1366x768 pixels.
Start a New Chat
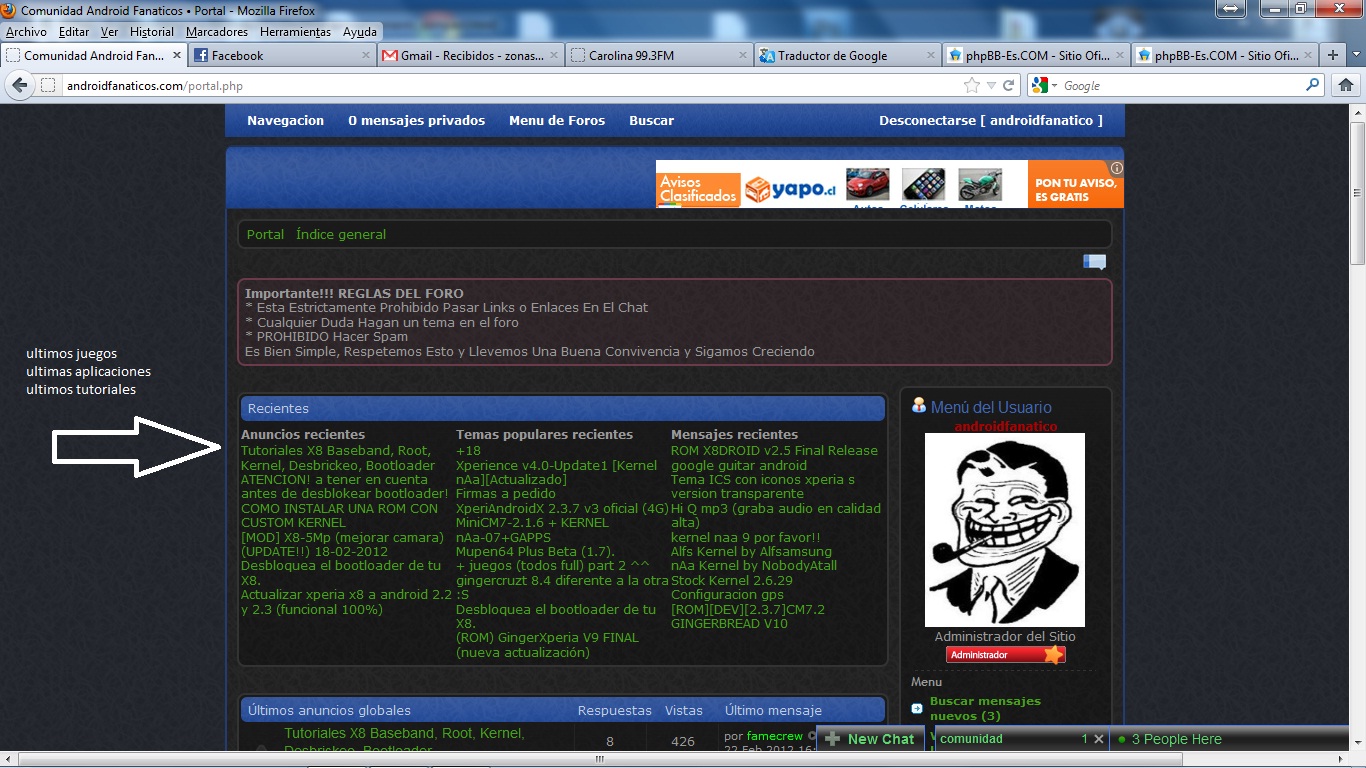pos(870,739)
